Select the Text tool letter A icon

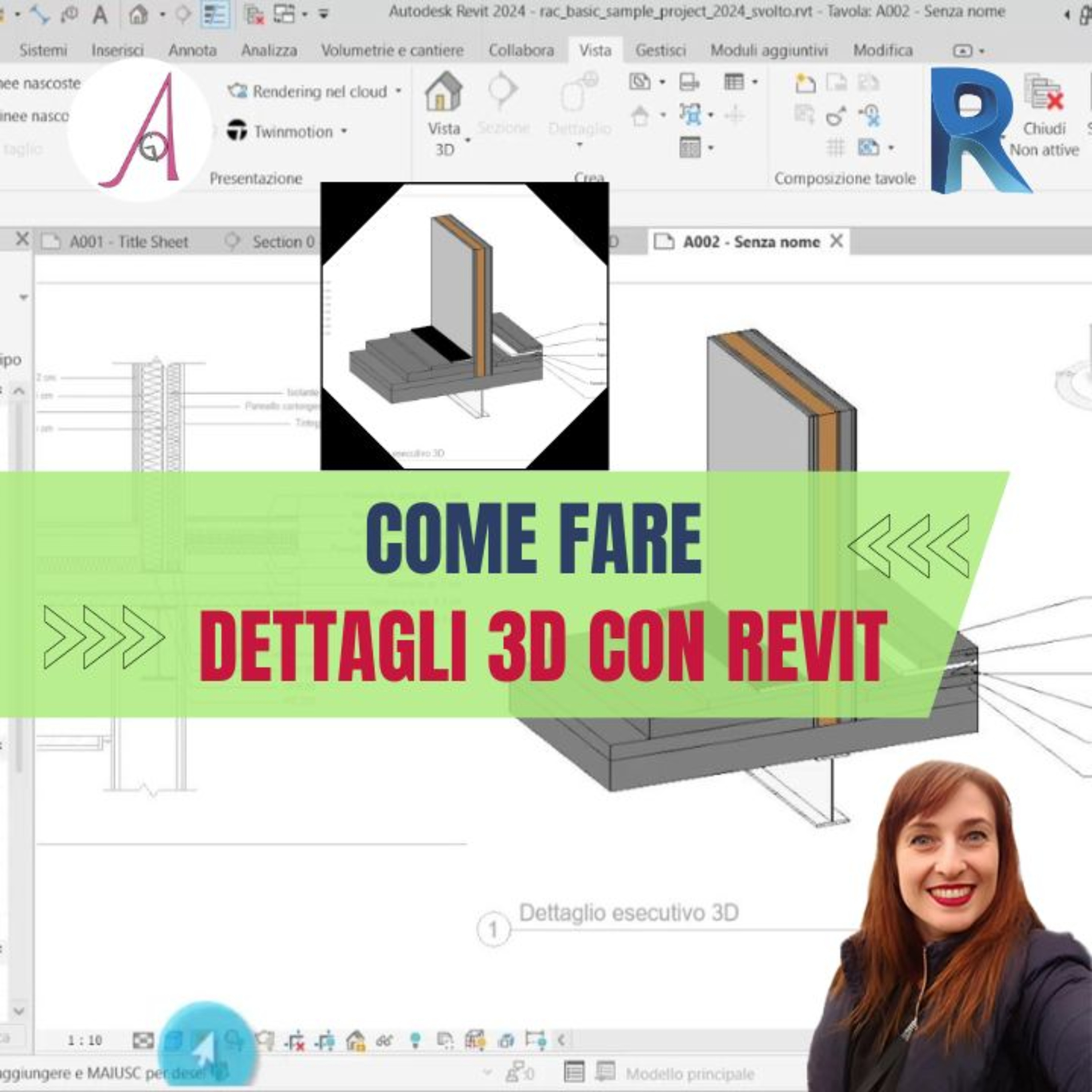tap(100, 14)
